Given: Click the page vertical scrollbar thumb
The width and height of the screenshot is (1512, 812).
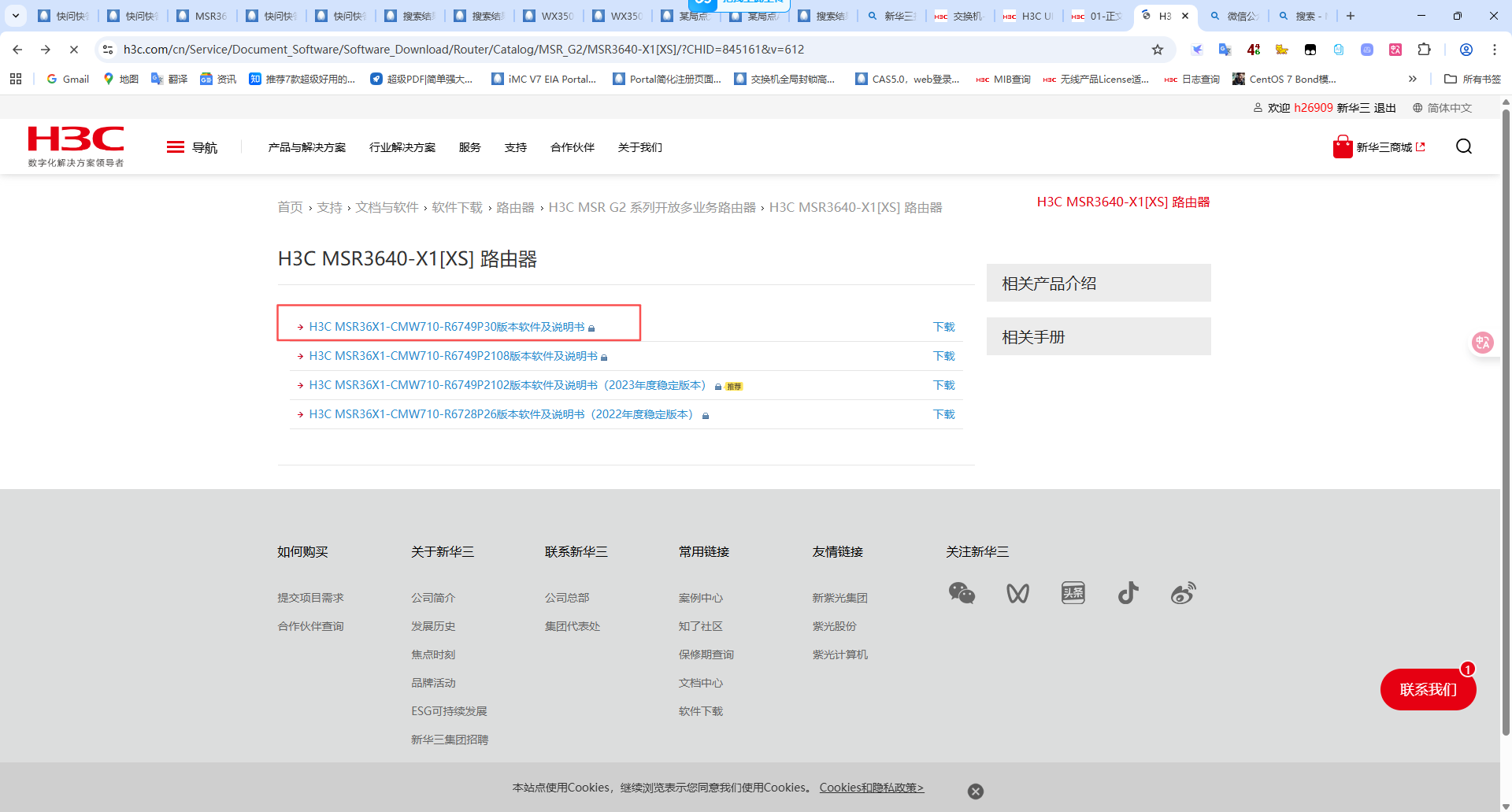Looking at the screenshot, I should click(1506, 421).
